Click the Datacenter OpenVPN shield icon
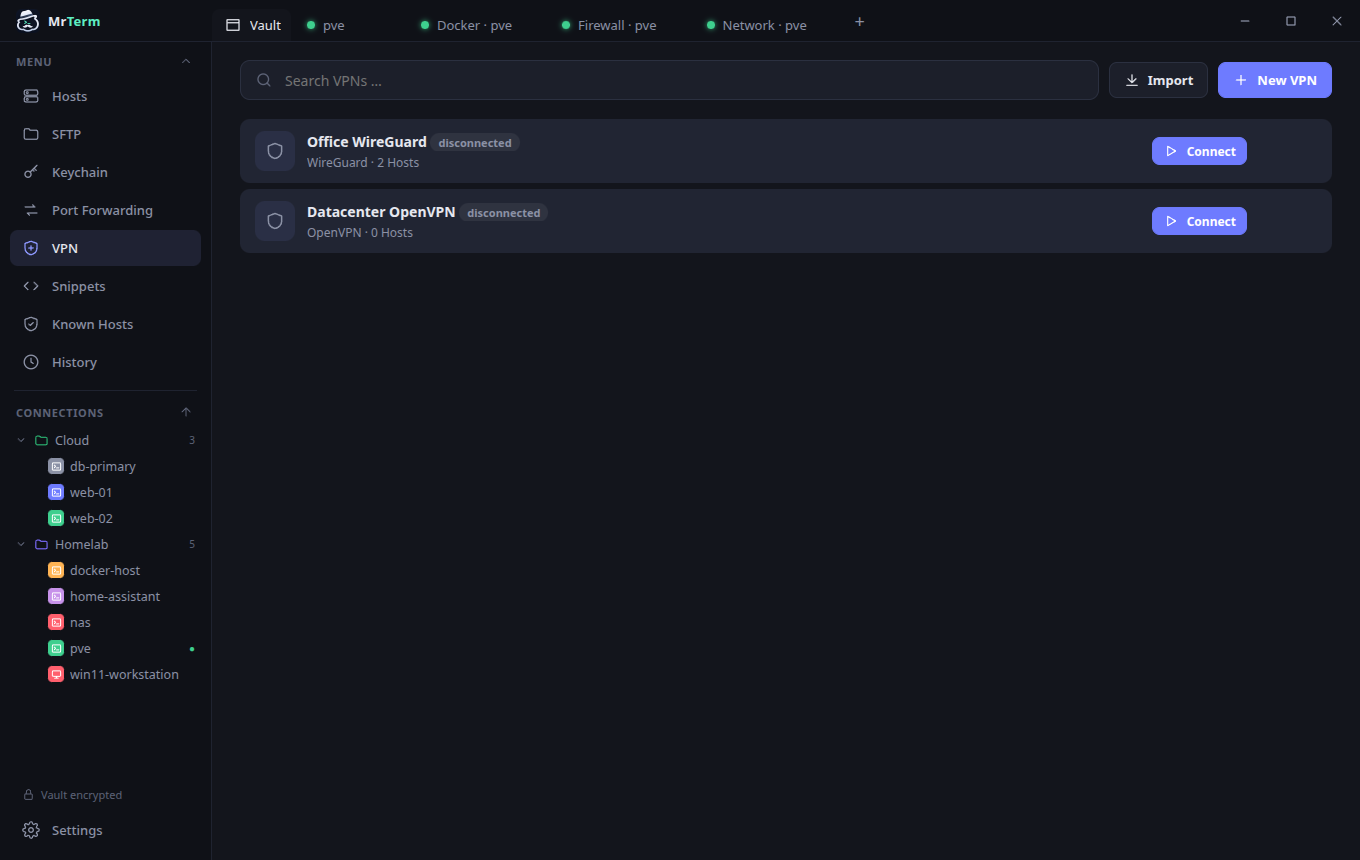 (275, 221)
